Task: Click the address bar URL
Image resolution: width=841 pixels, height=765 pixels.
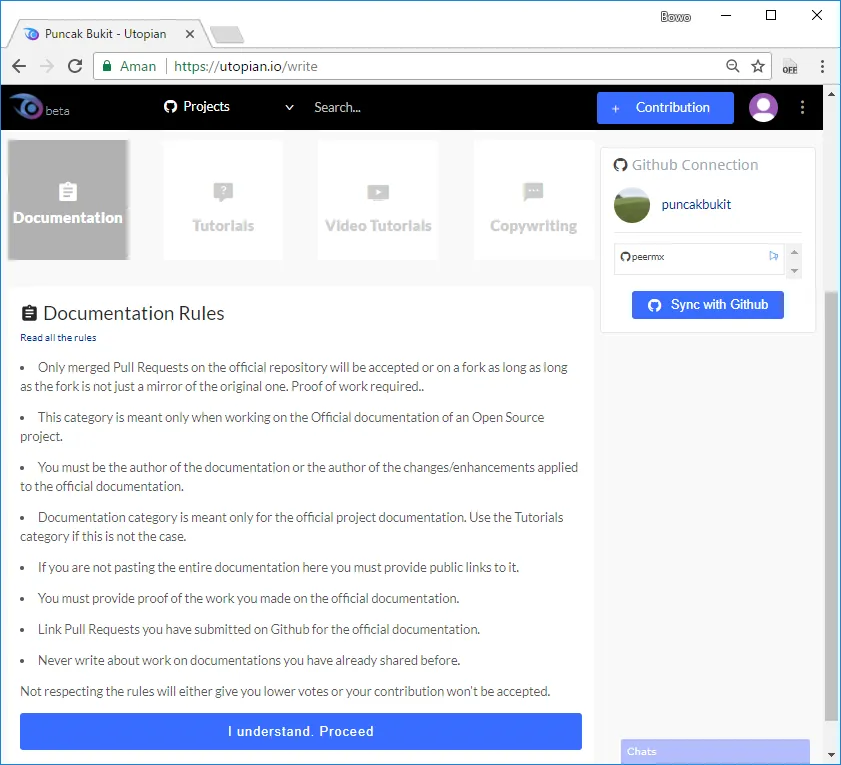Action: click(246, 66)
